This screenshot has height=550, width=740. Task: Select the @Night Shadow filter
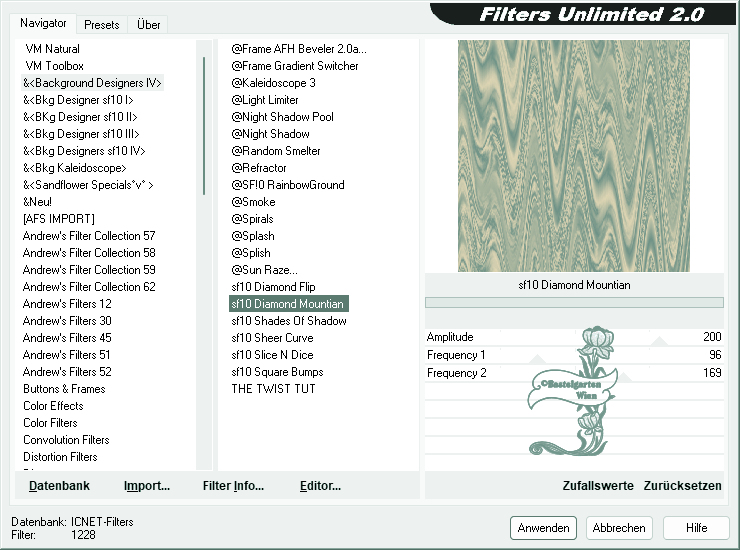pos(270,134)
